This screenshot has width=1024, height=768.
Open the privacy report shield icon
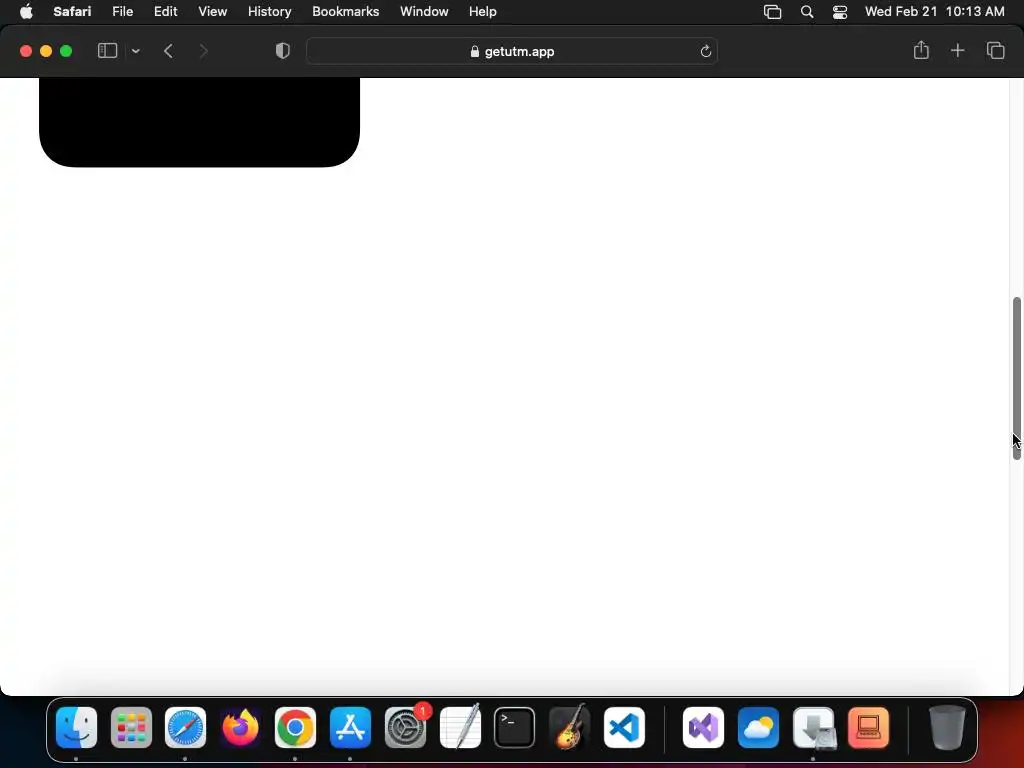[283, 51]
